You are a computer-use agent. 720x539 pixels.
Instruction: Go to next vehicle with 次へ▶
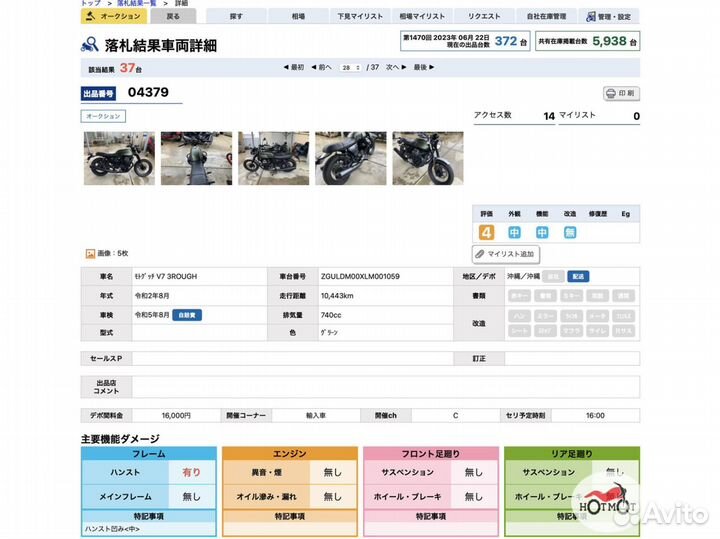tap(393, 67)
